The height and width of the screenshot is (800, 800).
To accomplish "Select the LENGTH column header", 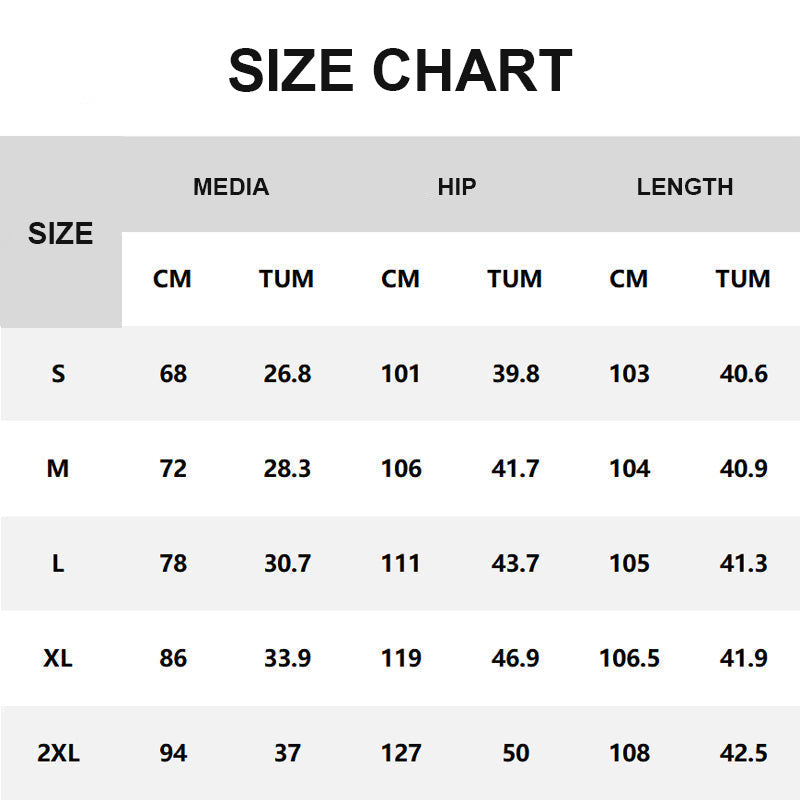I will [x=685, y=187].
